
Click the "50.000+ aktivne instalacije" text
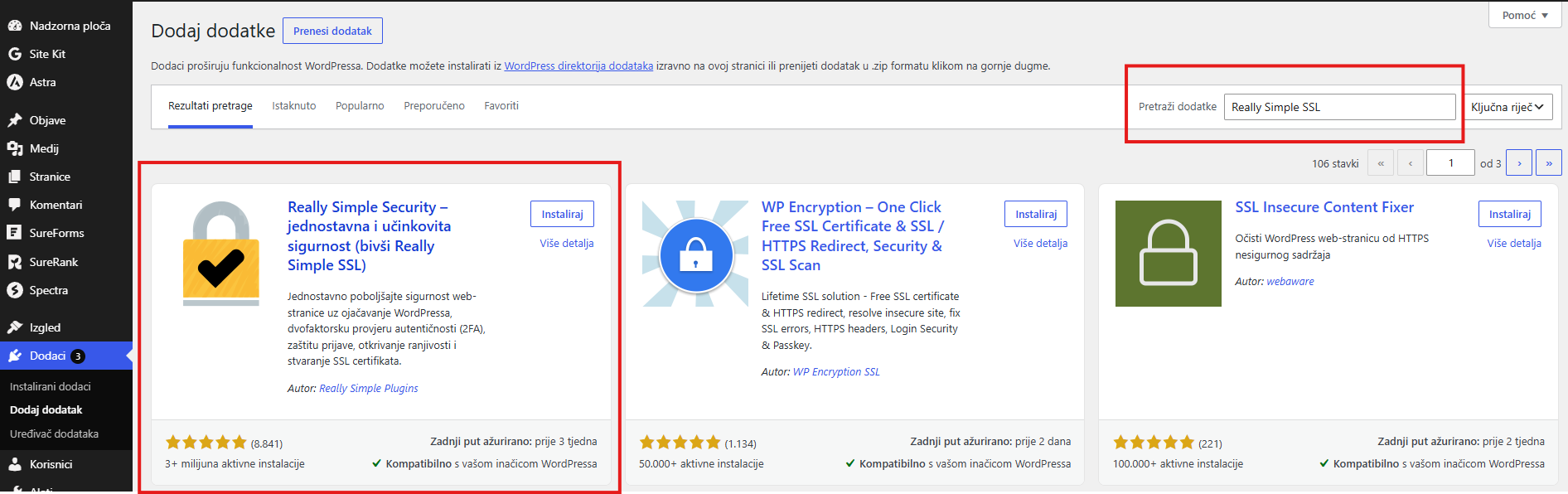(x=701, y=464)
